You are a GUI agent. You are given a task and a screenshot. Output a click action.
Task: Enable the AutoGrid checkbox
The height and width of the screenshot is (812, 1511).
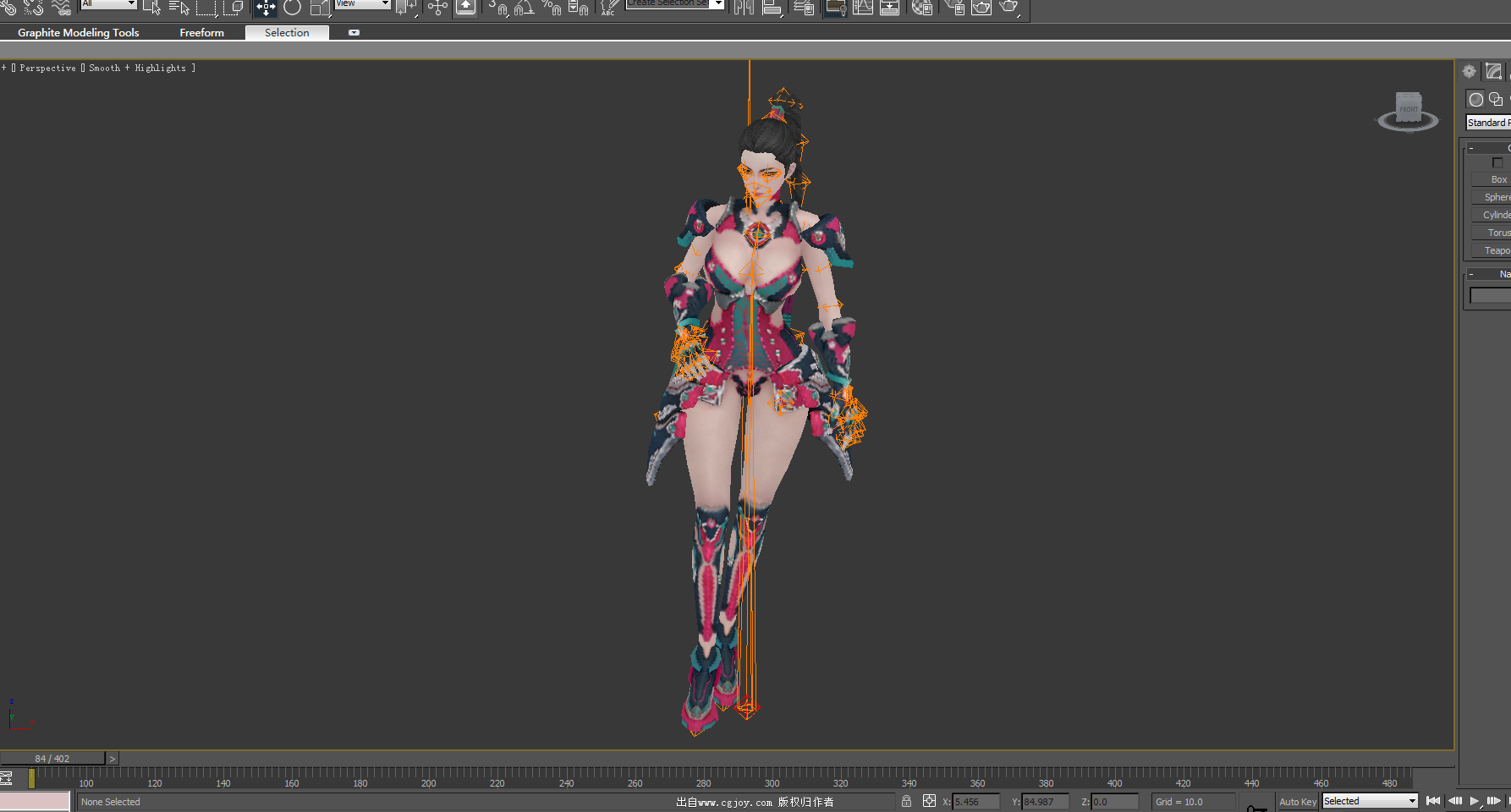click(1497, 162)
